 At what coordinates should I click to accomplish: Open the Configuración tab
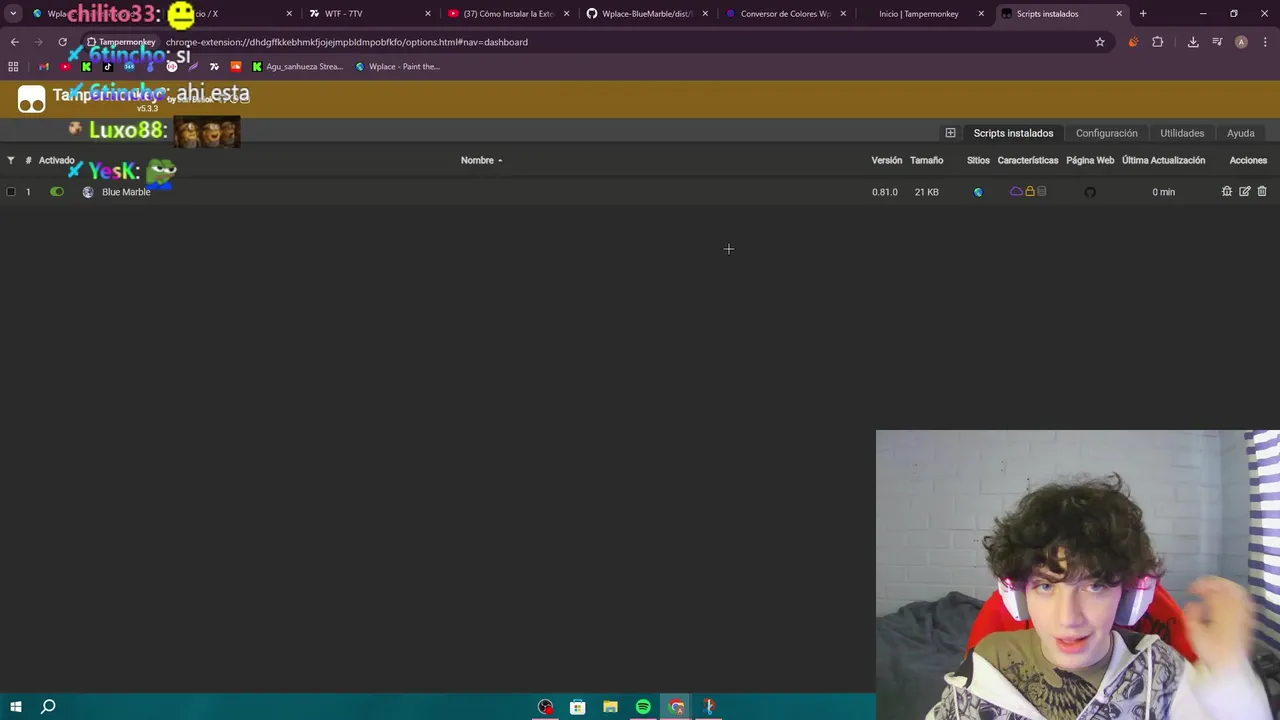(1106, 133)
